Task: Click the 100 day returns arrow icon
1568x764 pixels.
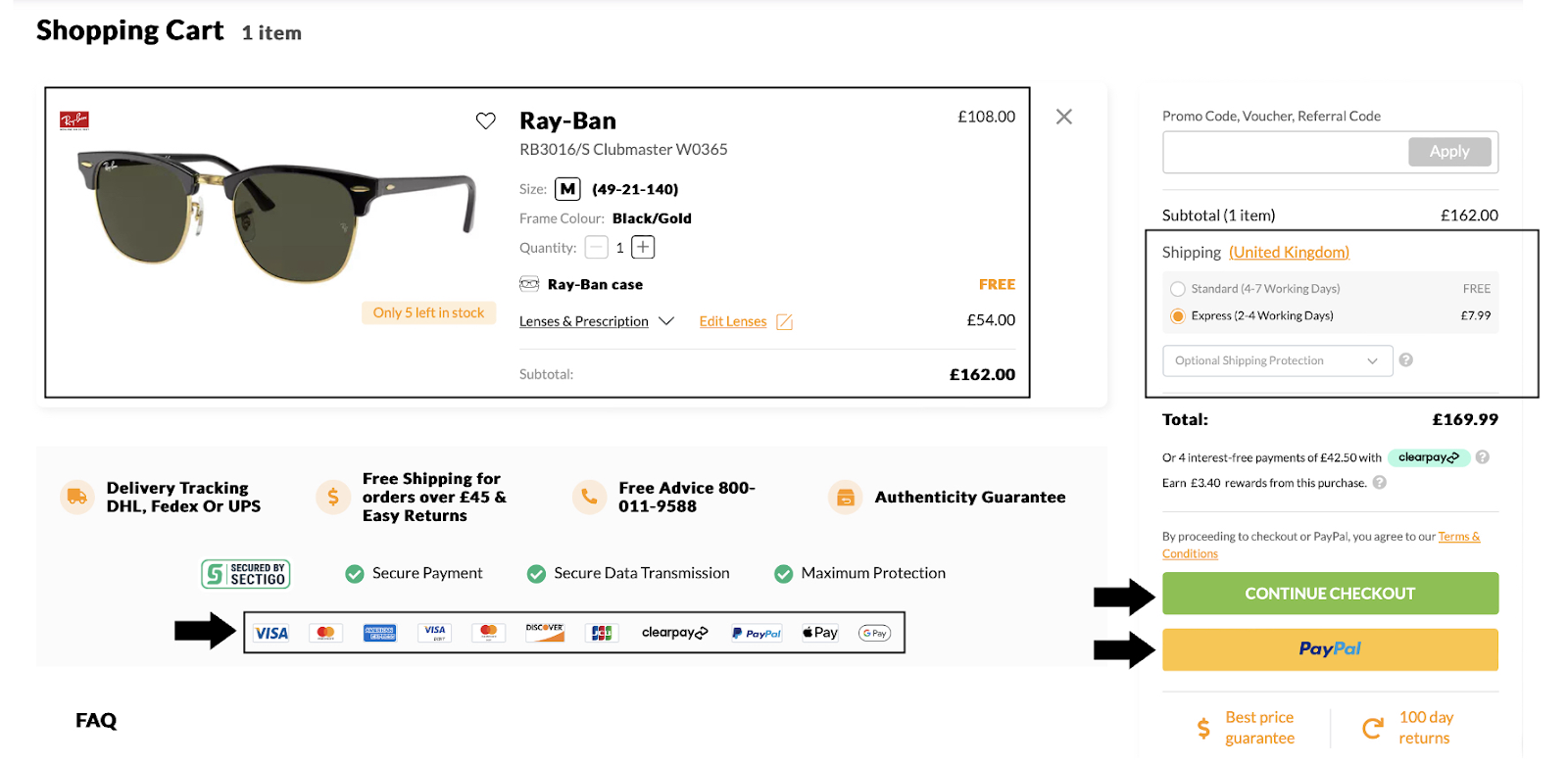Action: pyautogui.click(x=1372, y=728)
